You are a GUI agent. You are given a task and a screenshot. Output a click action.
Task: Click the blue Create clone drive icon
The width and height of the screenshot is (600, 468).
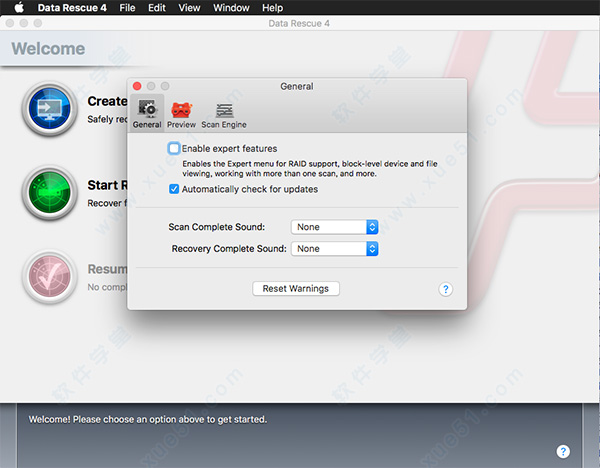pyautogui.click(x=50, y=108)
